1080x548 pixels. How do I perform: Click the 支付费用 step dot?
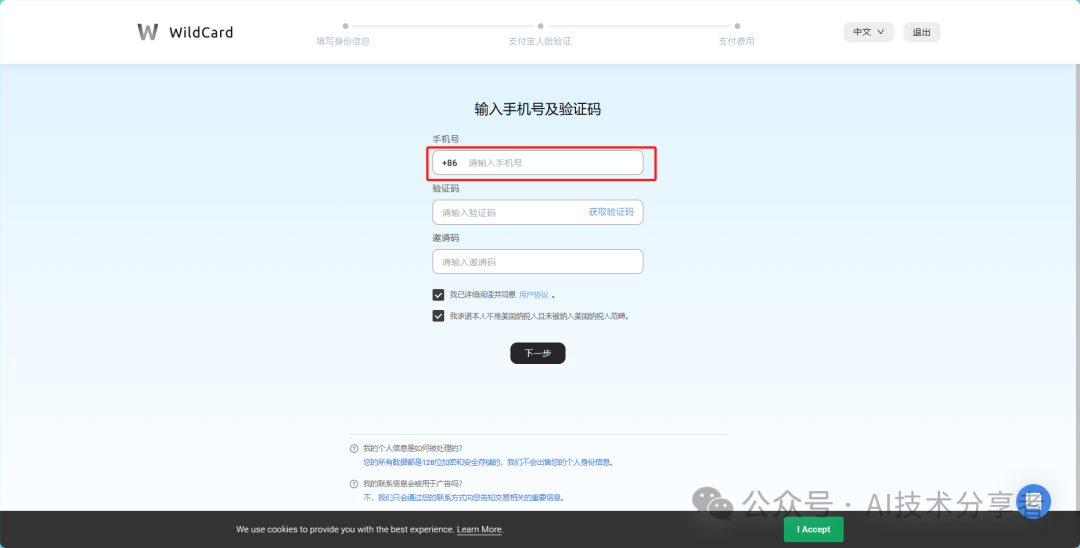[x=737, y=27]
